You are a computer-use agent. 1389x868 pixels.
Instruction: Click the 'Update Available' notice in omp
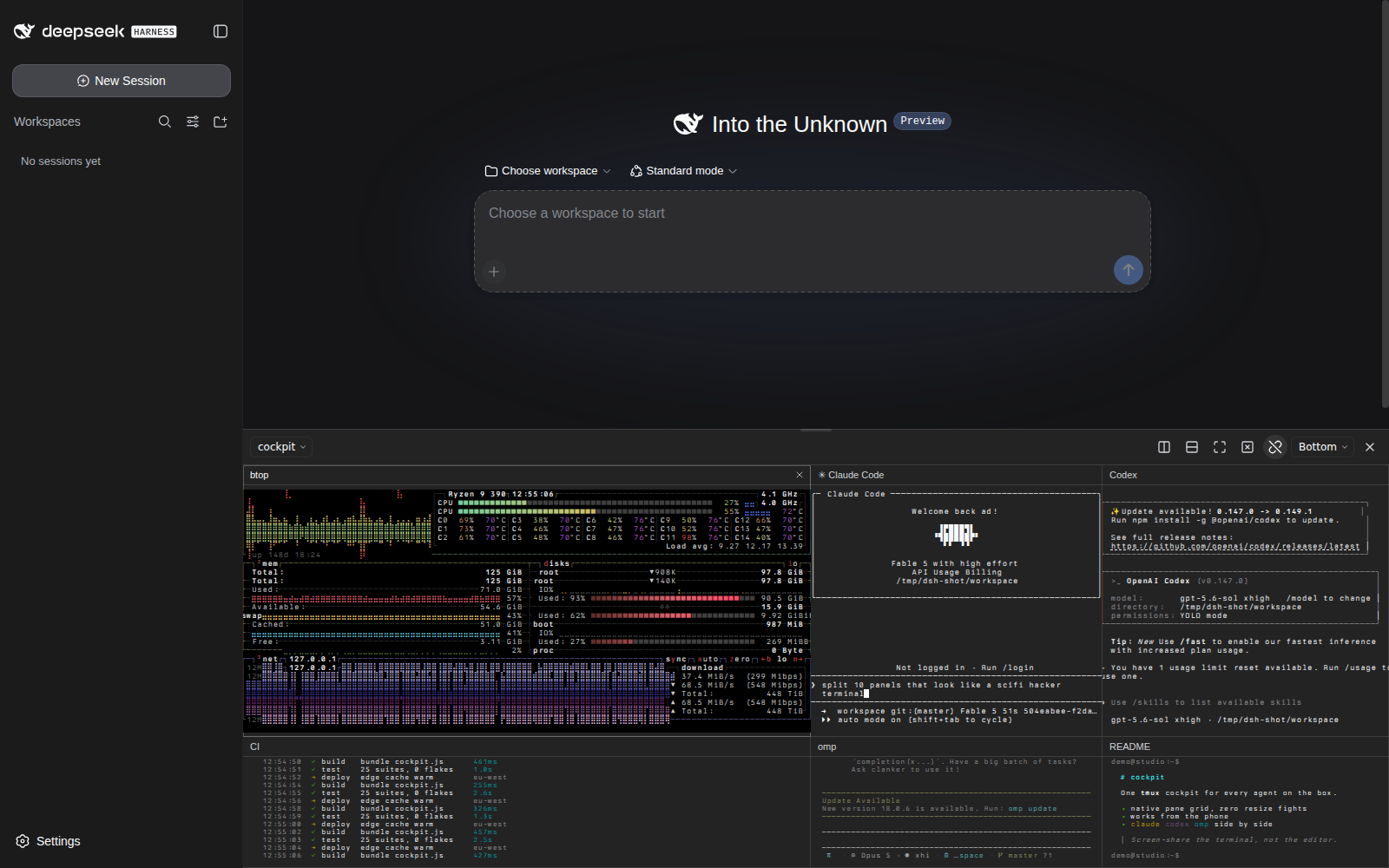861,801
